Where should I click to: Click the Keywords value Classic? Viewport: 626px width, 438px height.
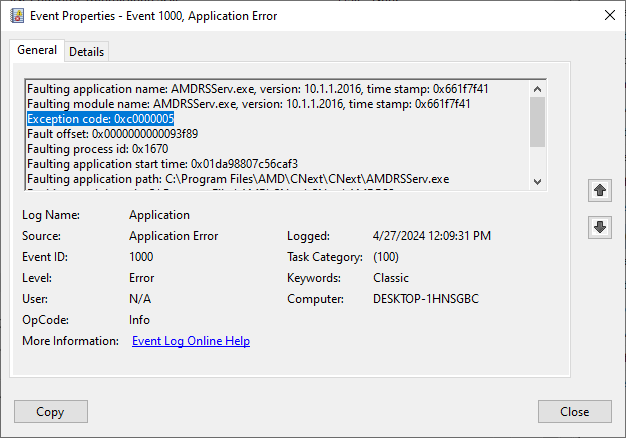(x=391, y=278)
